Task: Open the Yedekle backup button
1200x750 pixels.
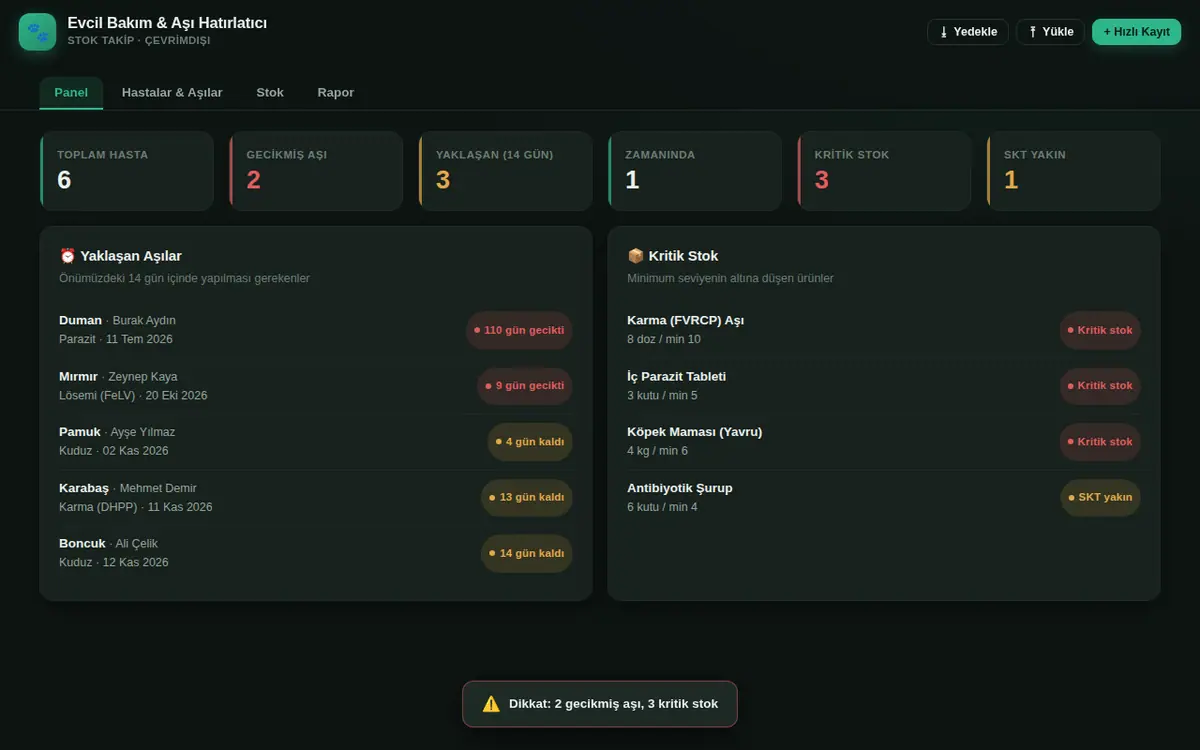Action: [x=968, y=32]
